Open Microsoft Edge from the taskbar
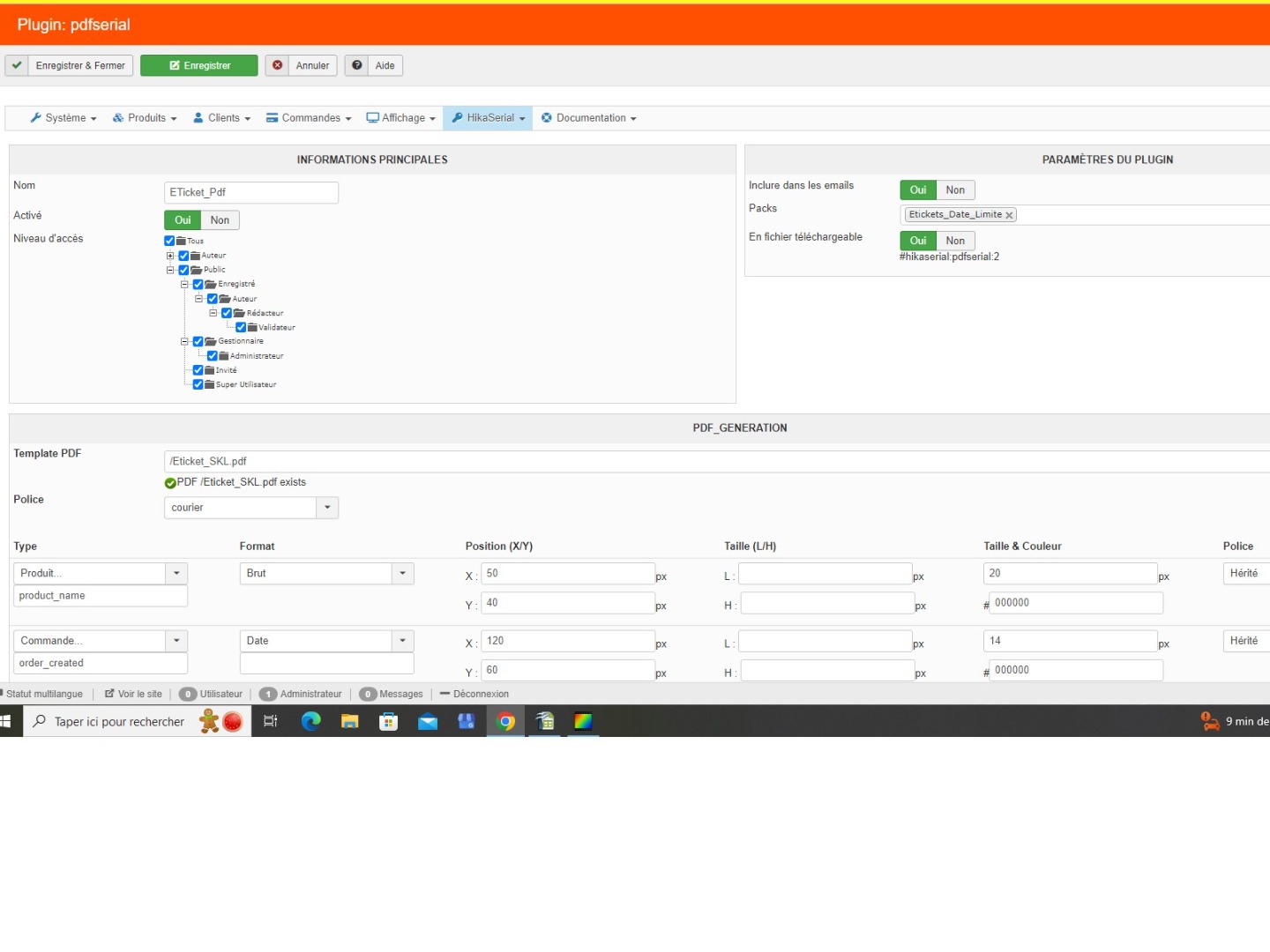The height and width of the screenshot is (952, 1270). tap(311, 721)
